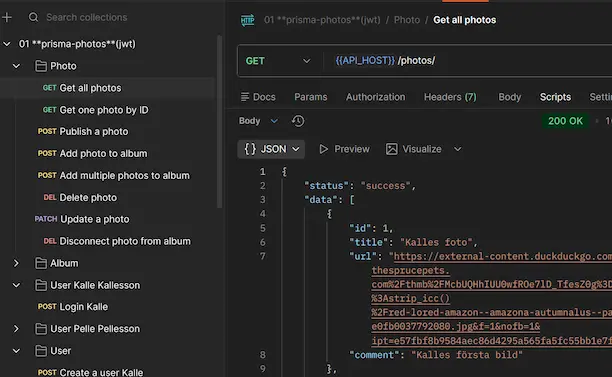Screen dimensions: 612x377
Task: Open the Get all photos request
Action: pyautogui.click(x=90, y=88)
